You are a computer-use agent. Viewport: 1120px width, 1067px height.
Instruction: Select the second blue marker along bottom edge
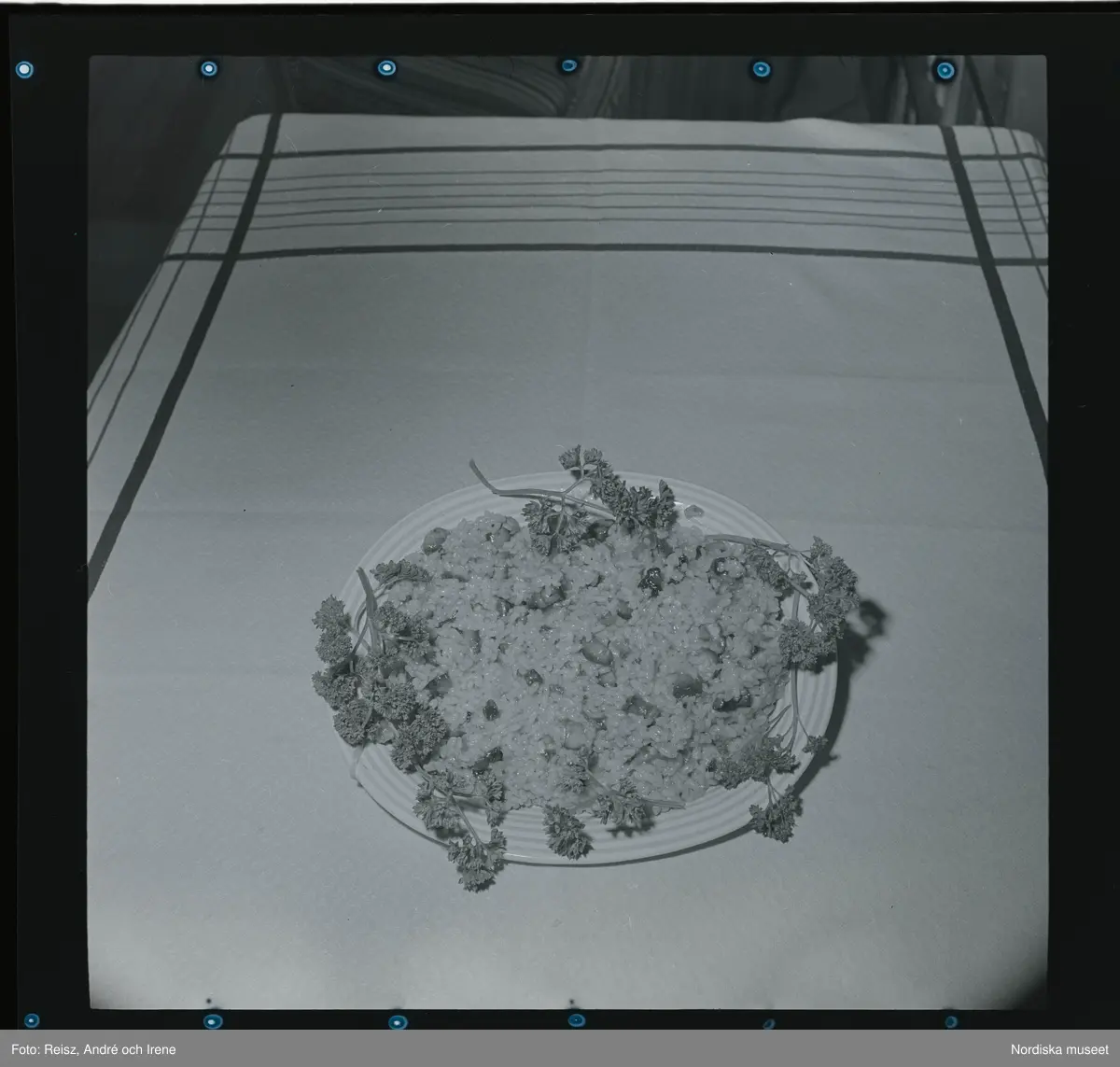point(212,1021)
